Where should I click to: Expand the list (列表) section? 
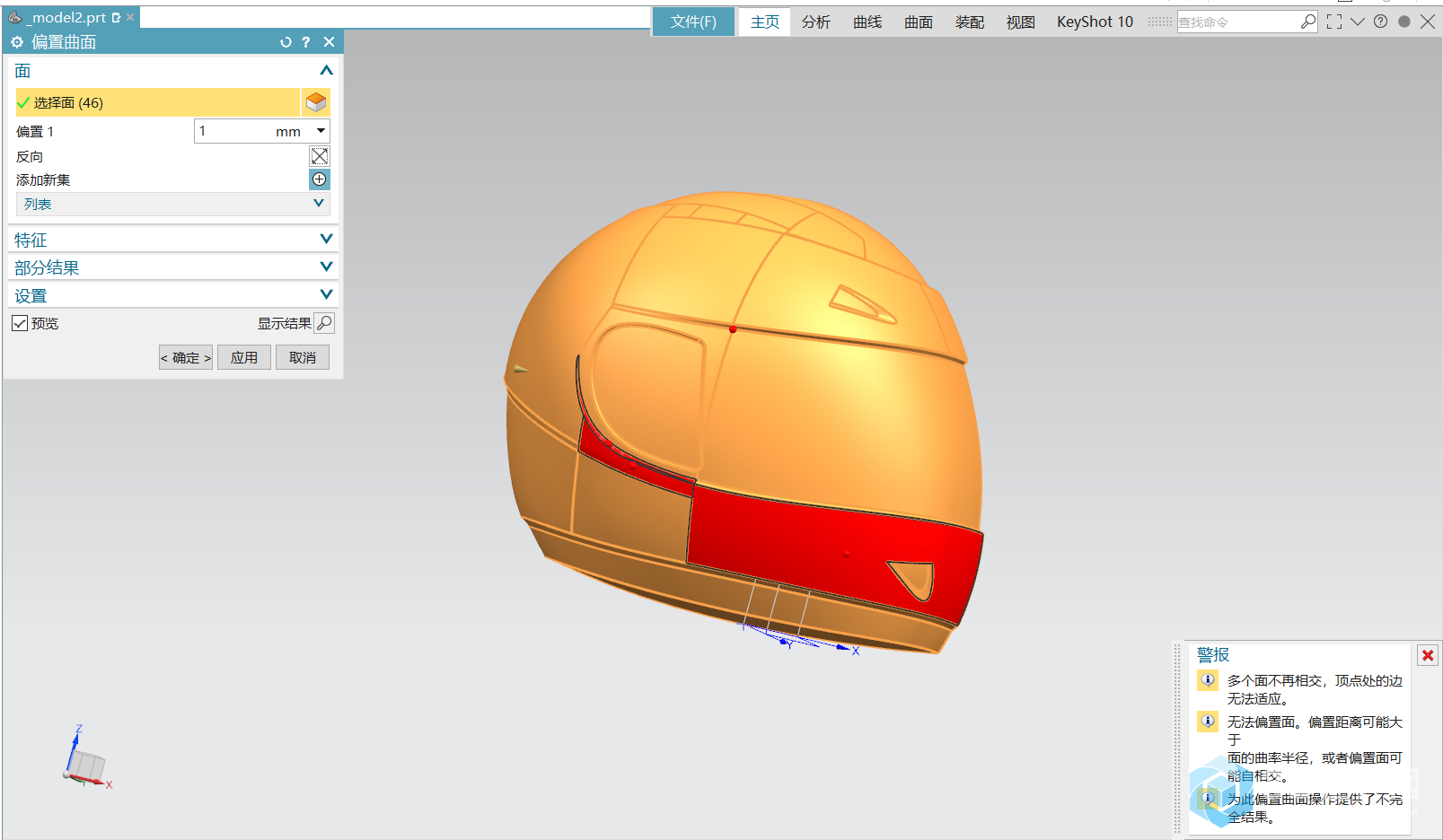(x=319, y=204)
